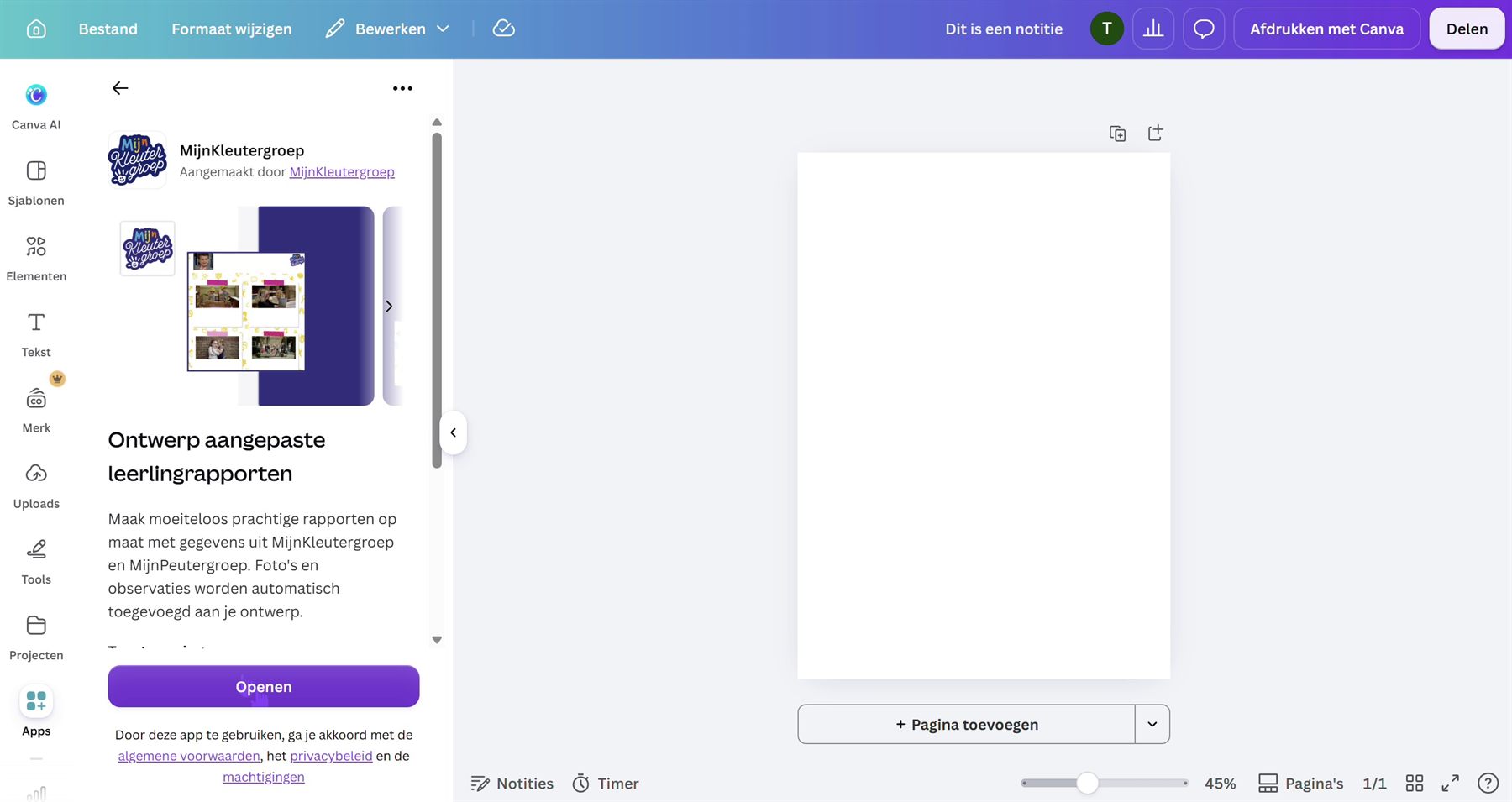Expand Pagina toevoegen options arrow
Screen dimensions: 1512x802
[1152, 724]
